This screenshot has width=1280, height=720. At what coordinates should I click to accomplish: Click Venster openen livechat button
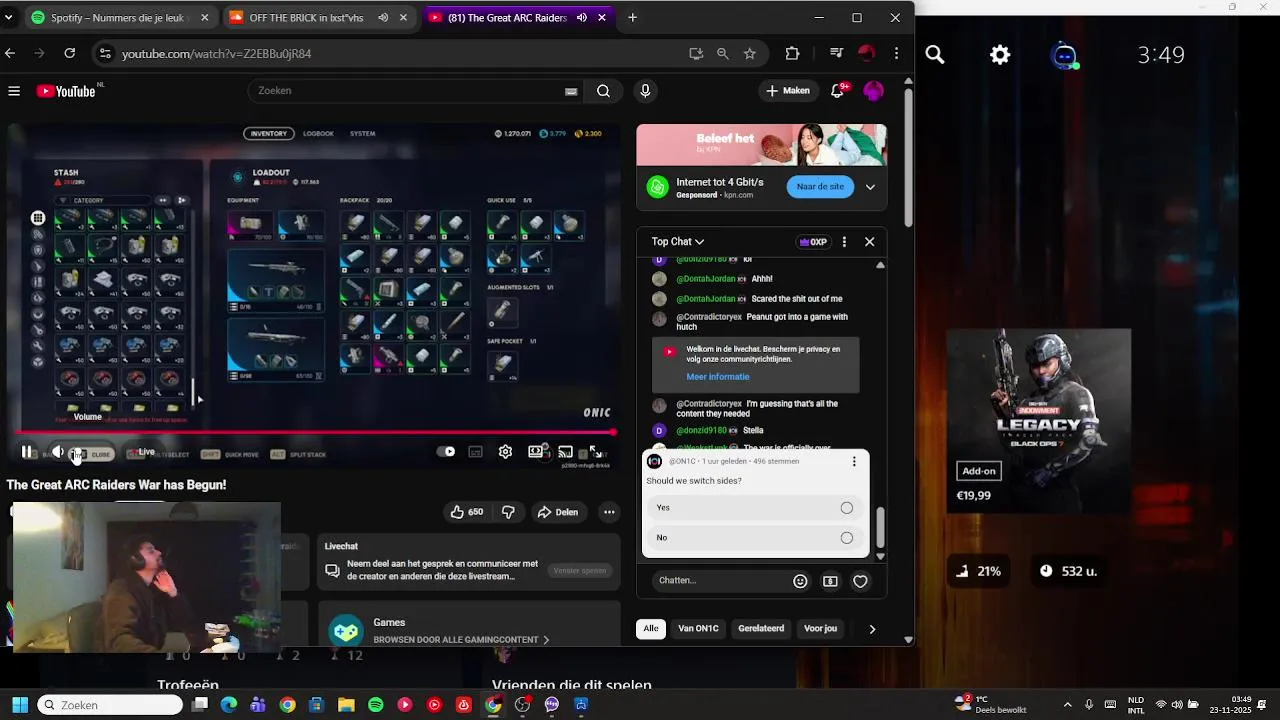(x=580, y=571)
